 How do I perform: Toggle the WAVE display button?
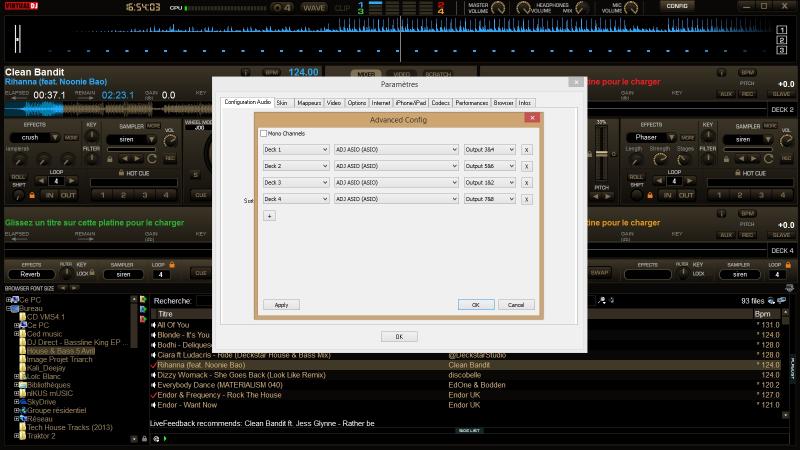pos(314,7)
